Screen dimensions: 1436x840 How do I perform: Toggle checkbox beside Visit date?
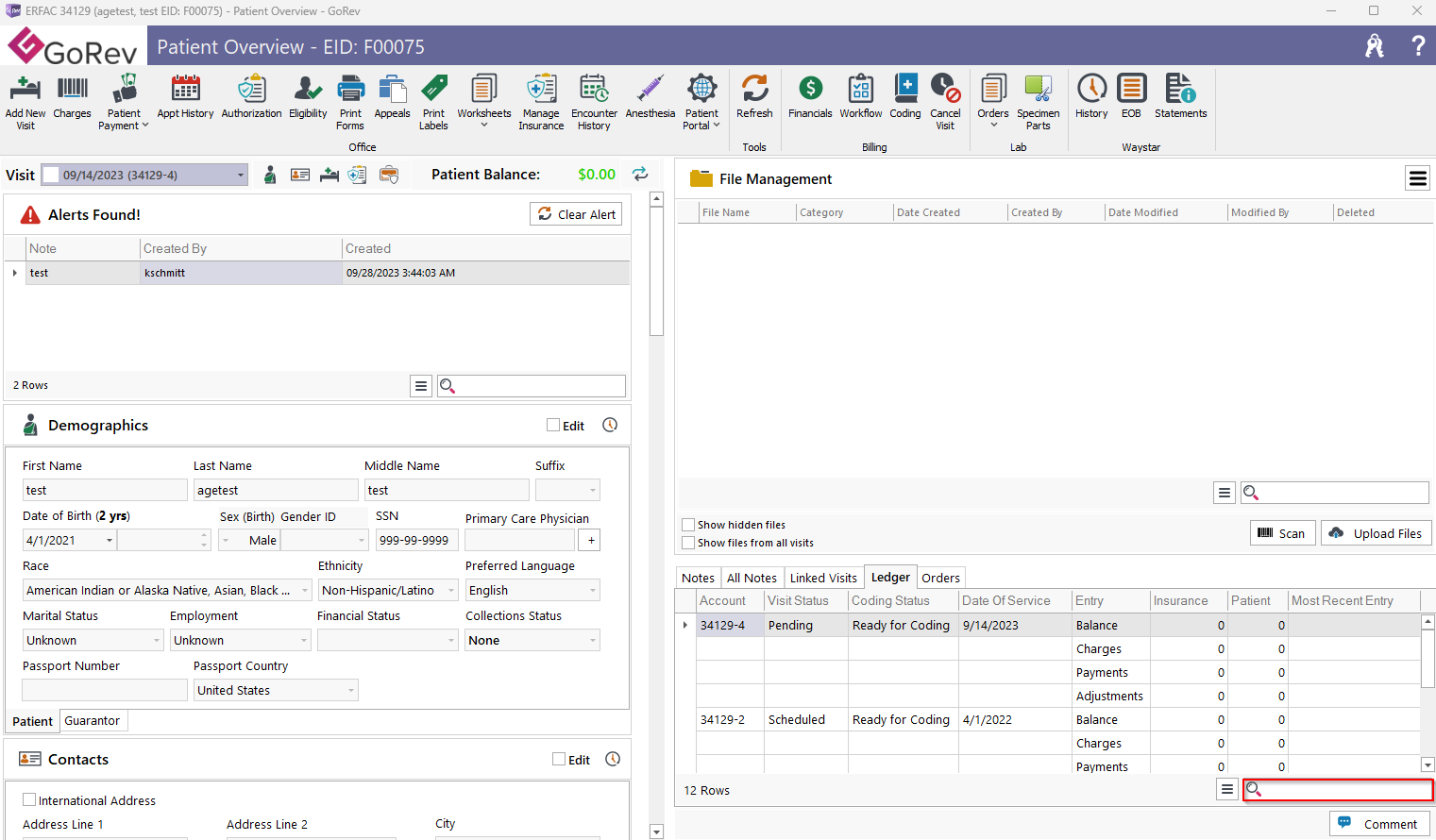point(51,175)
